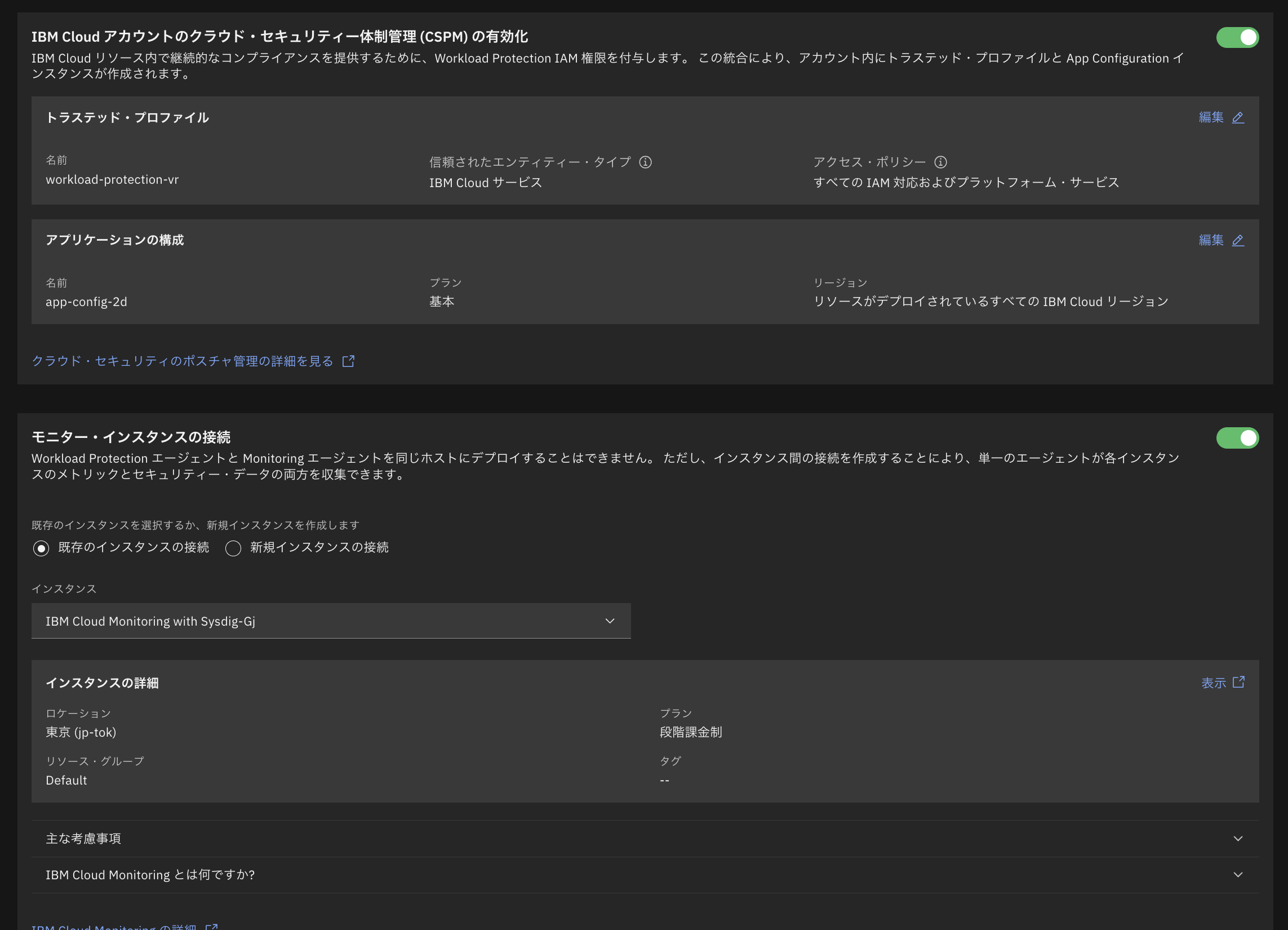Screen dimensions: 1288x930
Task: Click external-link icon next to 表示
Action: [x=1238, y=683]
